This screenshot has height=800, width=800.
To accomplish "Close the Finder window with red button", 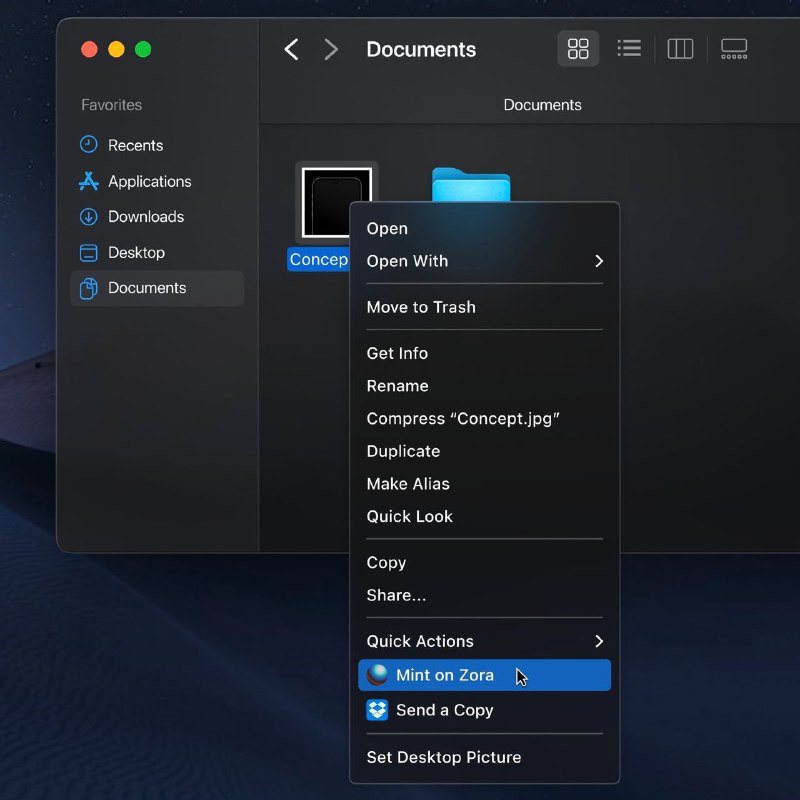I will [89, 49].
